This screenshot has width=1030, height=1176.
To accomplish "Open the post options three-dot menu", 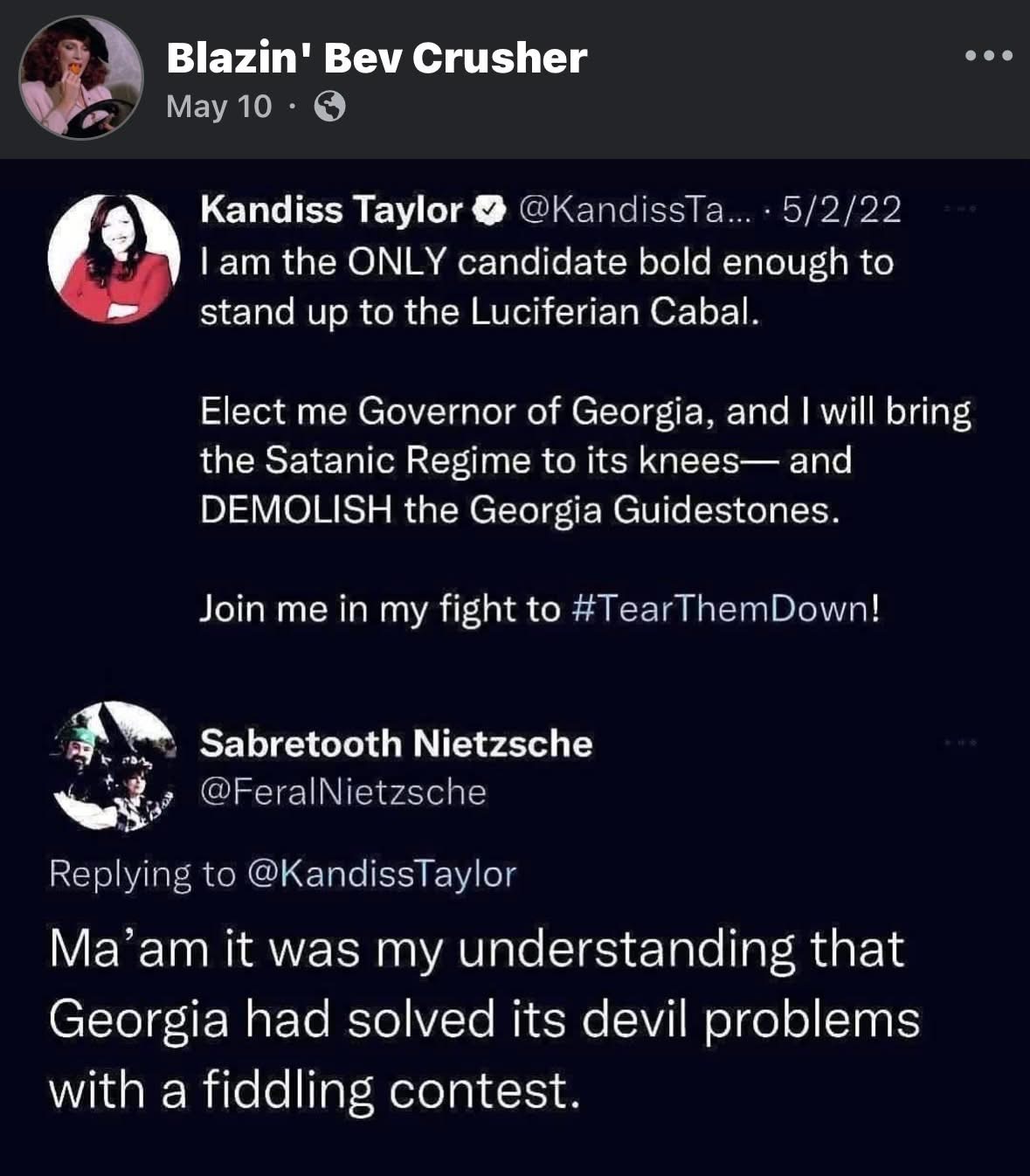I will [989, 56].
